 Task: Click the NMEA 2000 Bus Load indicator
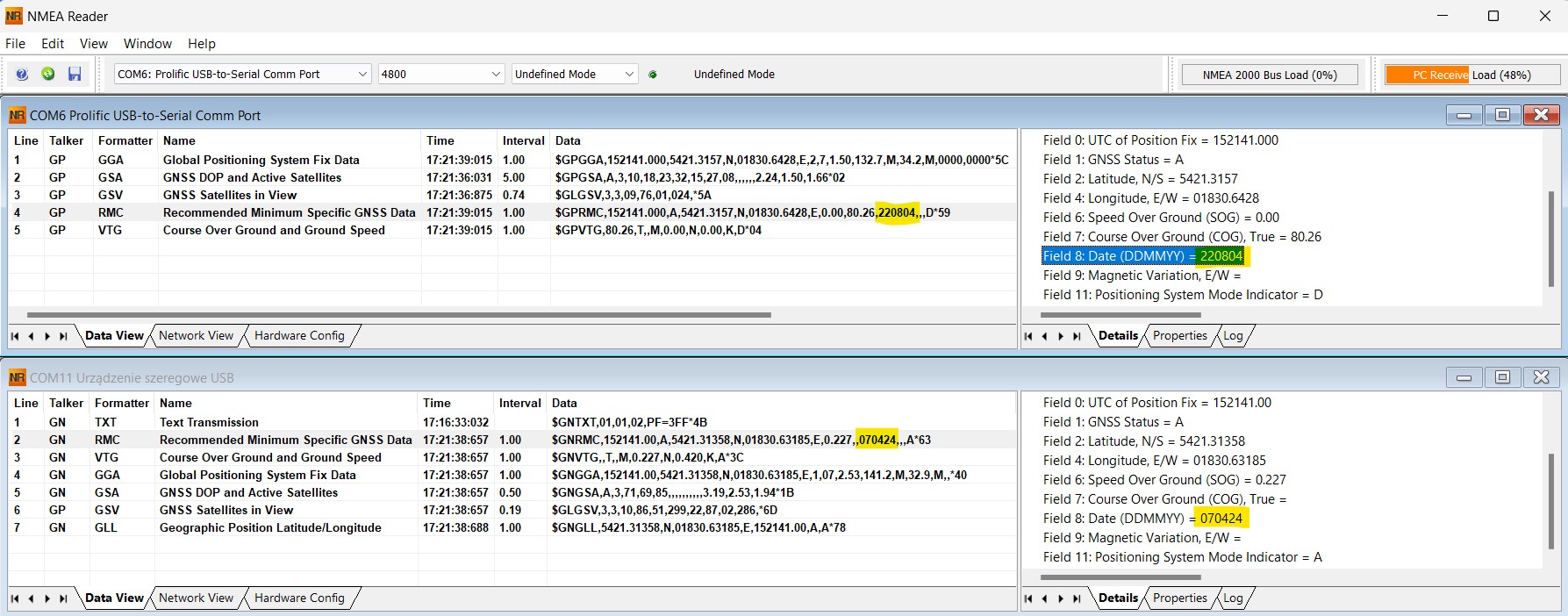pyautogui.click(x=1270, y=75)
